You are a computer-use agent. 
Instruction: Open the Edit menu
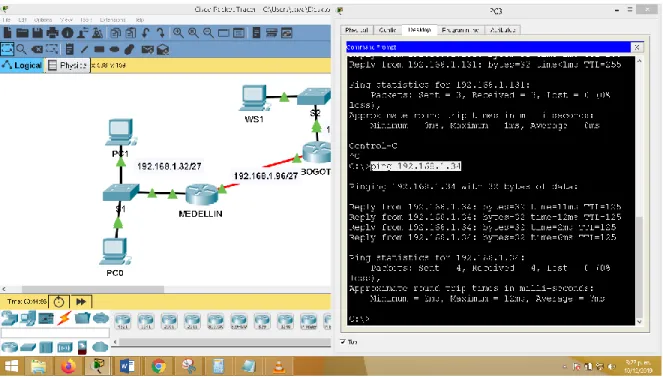click(x=22, y=20)
